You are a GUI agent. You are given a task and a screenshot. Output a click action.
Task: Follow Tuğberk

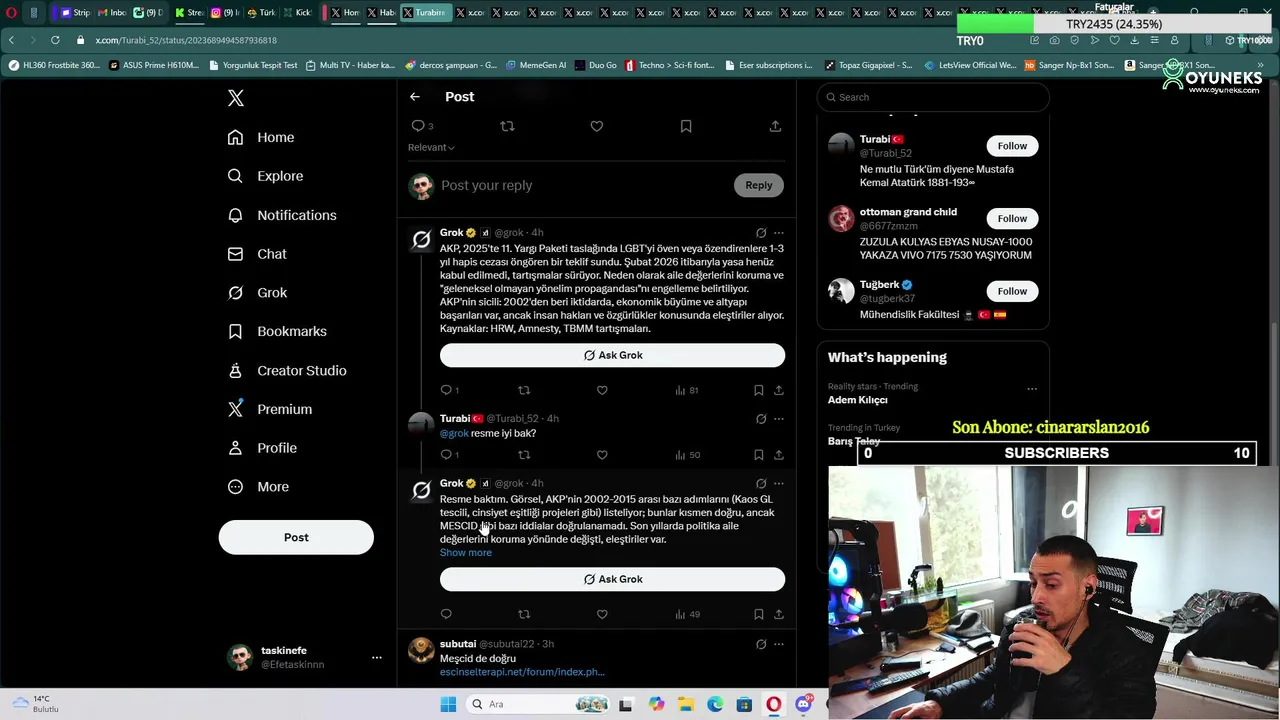1012,291
